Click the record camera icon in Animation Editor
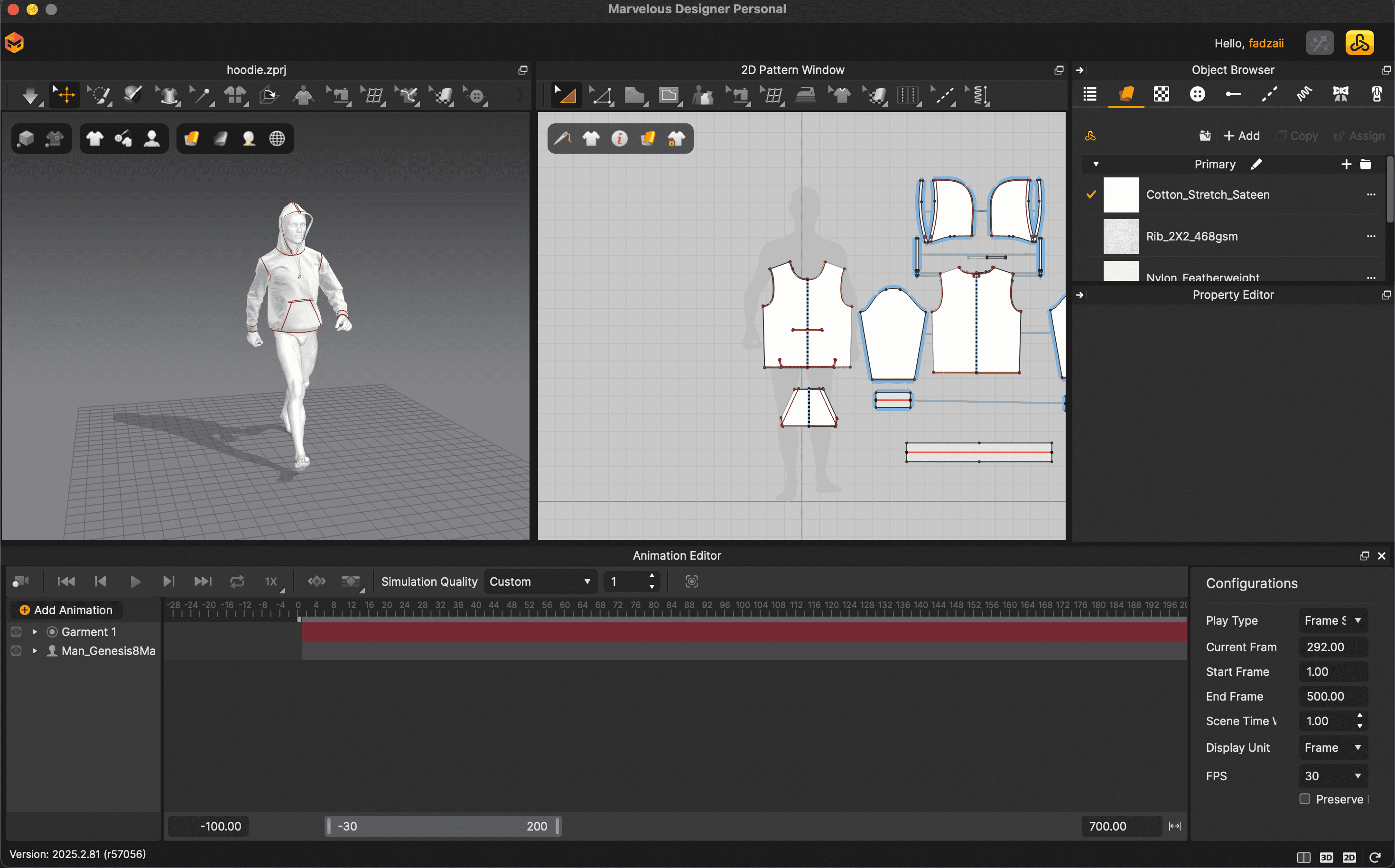Viewport: 1395px width, 868px height. pos(21,582)
